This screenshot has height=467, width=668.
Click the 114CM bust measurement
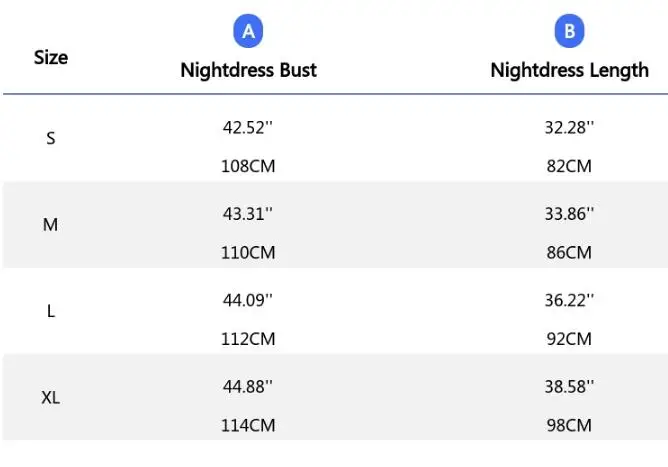point(248,425)
